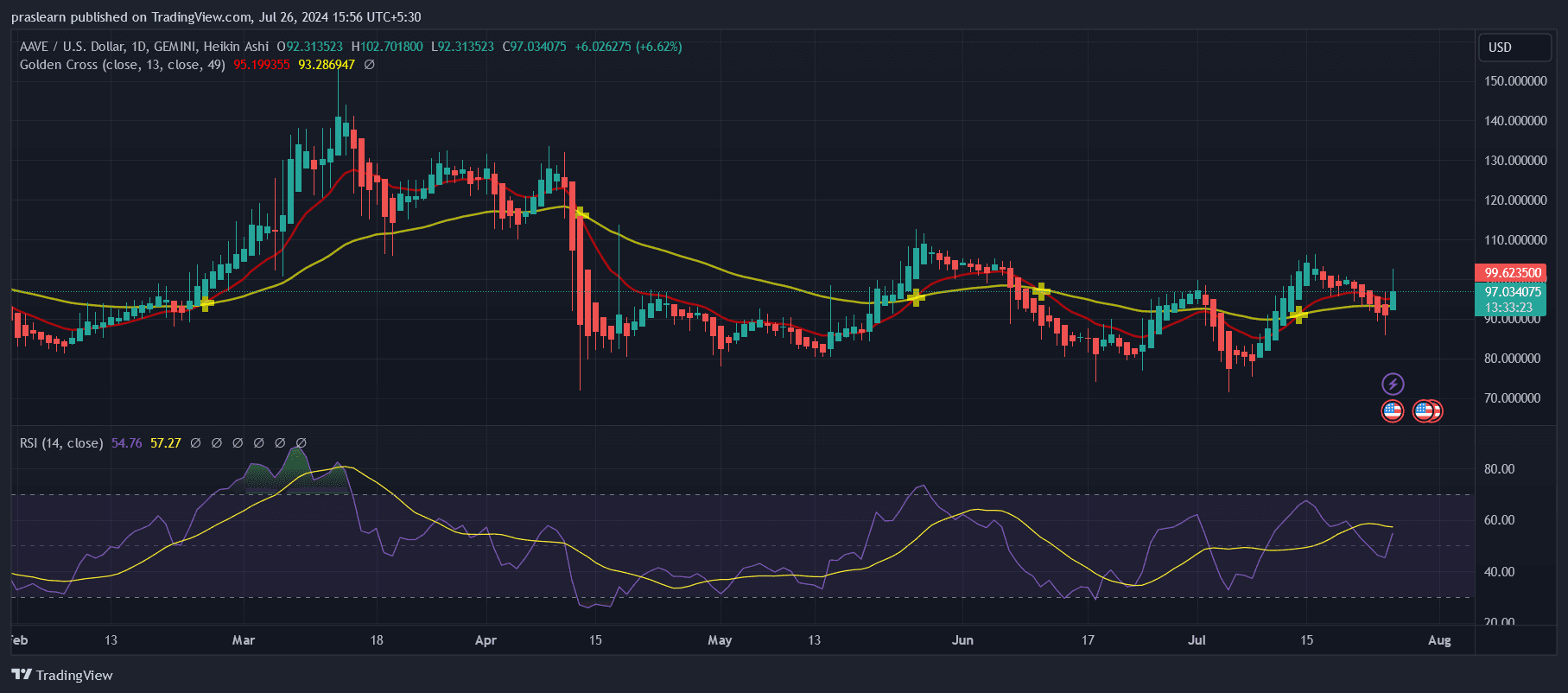
Task: Click the red 99.623500 price label
Action: coord(1511,272)
